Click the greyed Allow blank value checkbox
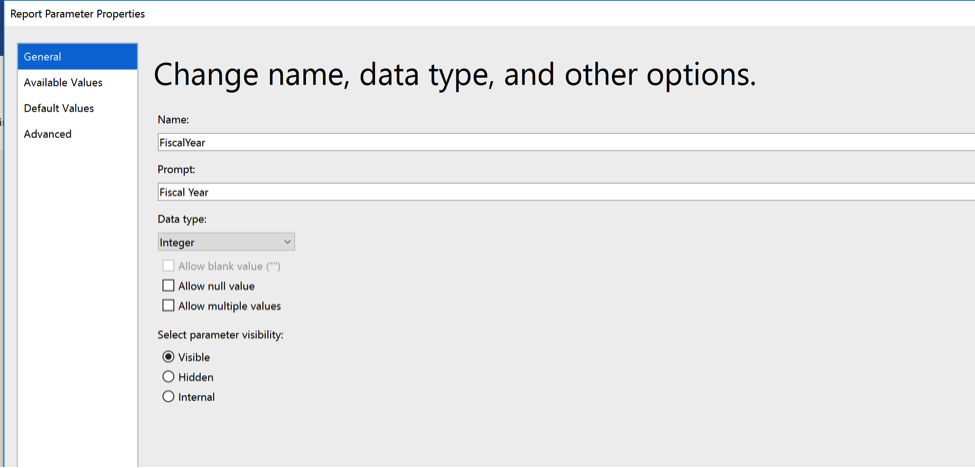The image size is (975, 468). pos(168,266)
